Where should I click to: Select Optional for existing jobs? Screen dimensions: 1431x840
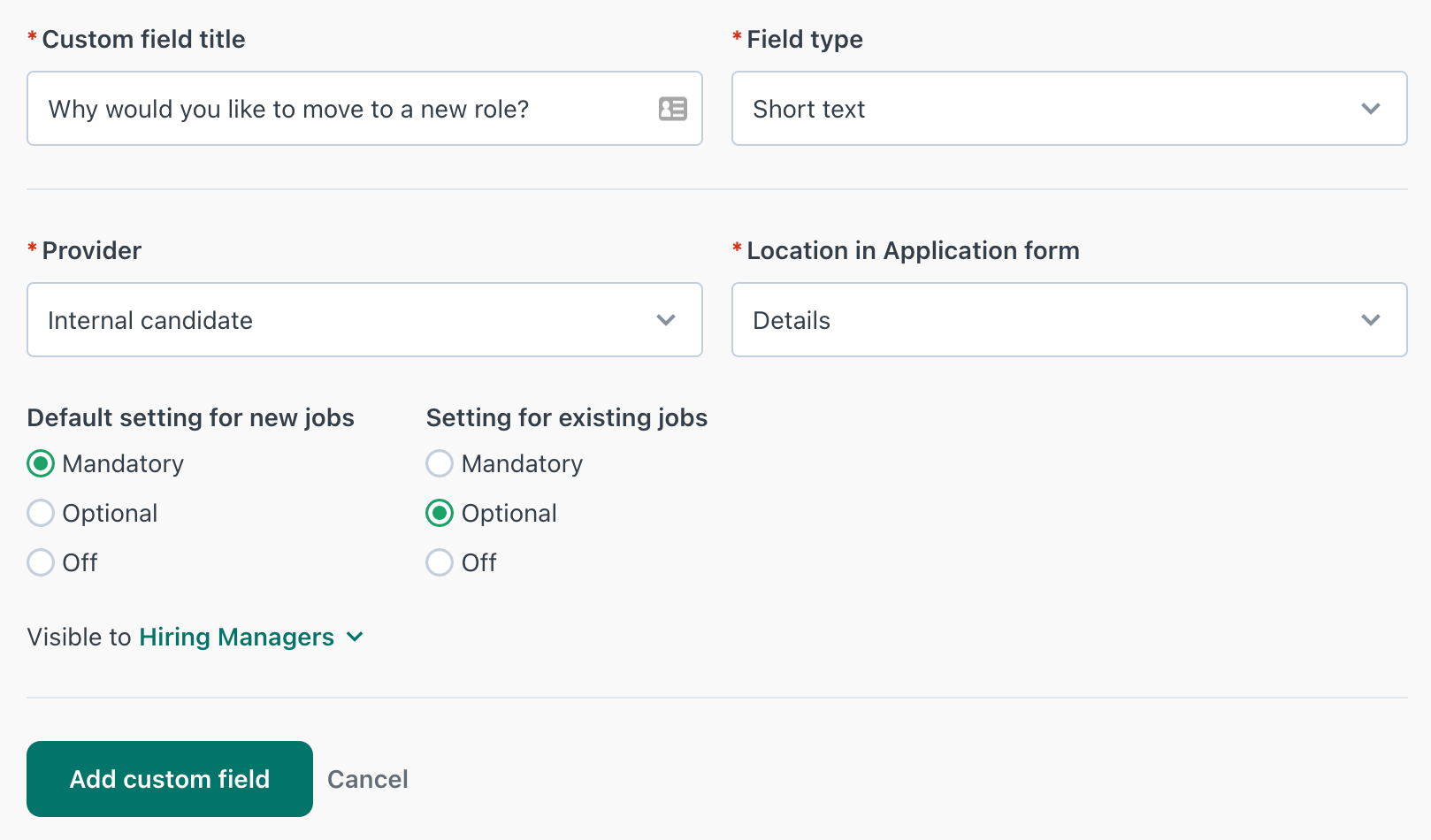440,513
